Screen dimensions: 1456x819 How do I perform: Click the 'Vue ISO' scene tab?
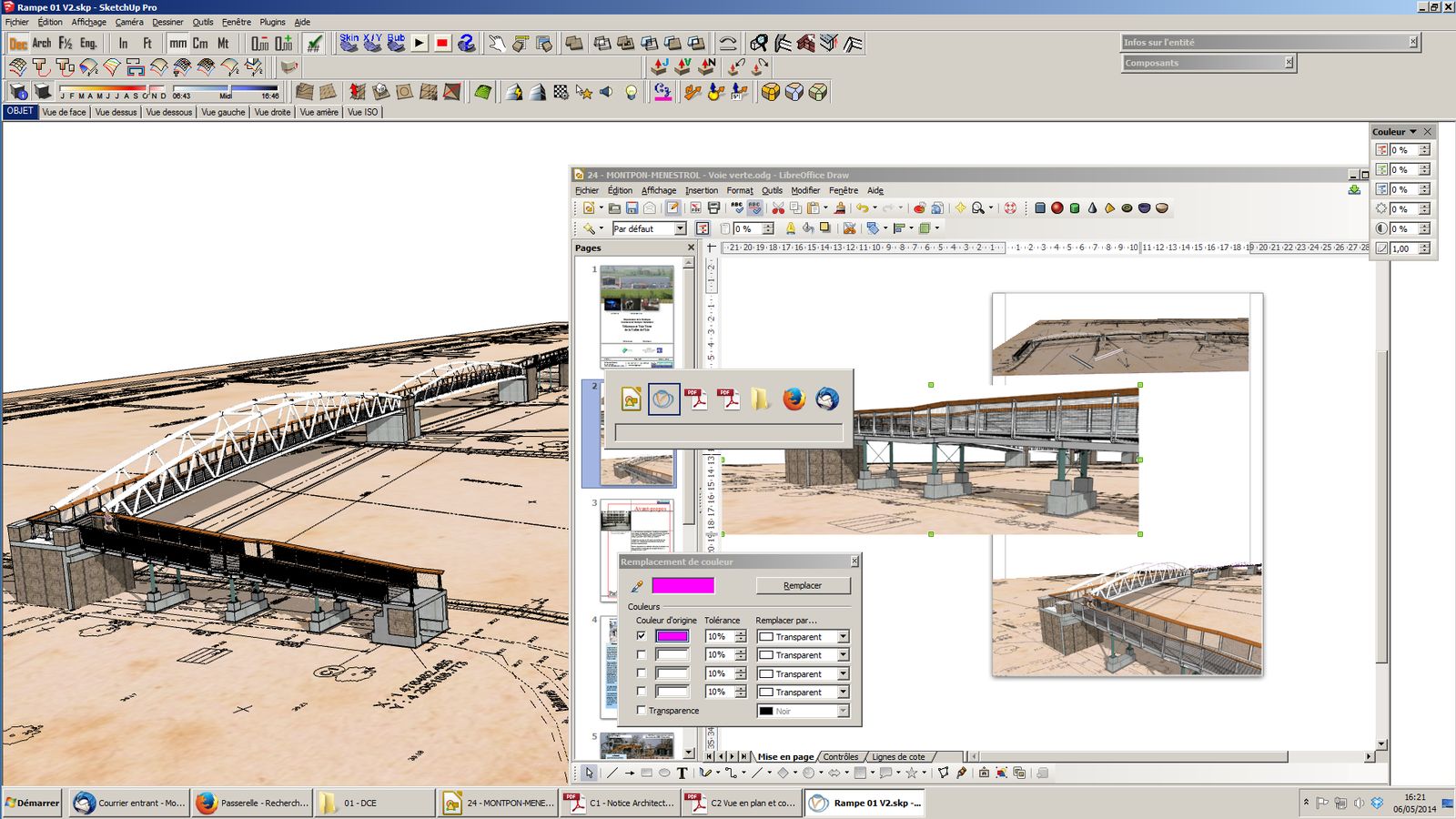click(363, 112)
